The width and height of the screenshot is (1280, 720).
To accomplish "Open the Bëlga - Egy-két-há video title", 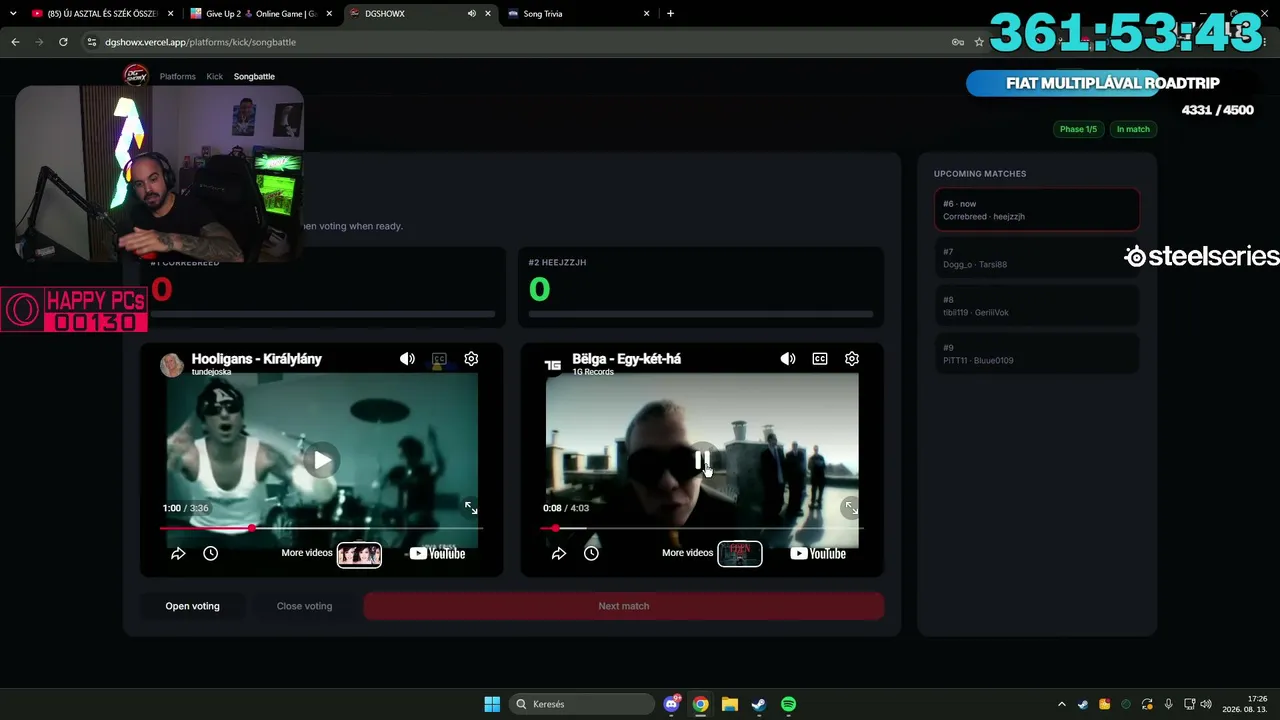I will point(627,359).
